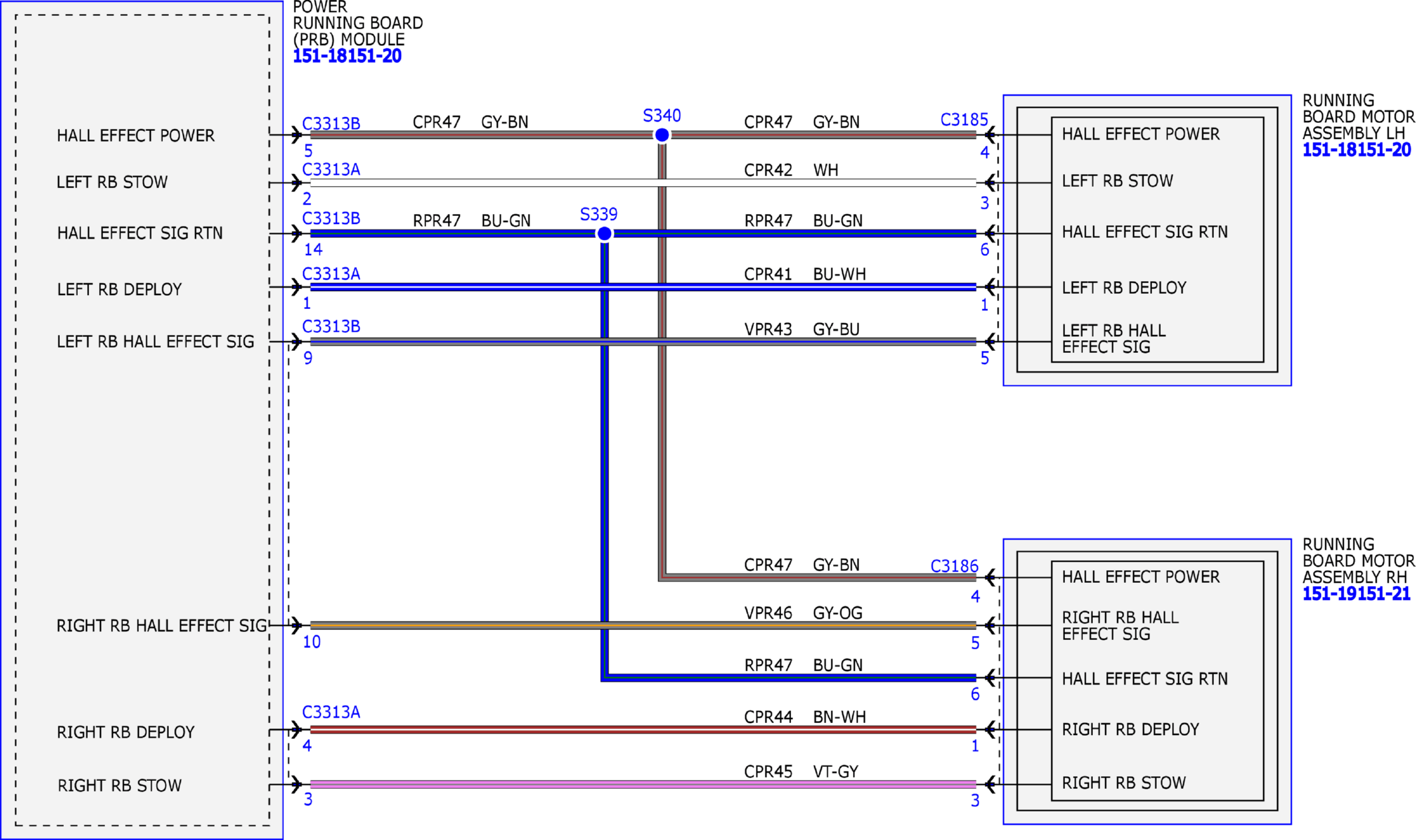The height and width of the screenshot is (840, 1416).
Task: Click RIGHT RB STOW text in PRB module
Action: pos(120,786)
